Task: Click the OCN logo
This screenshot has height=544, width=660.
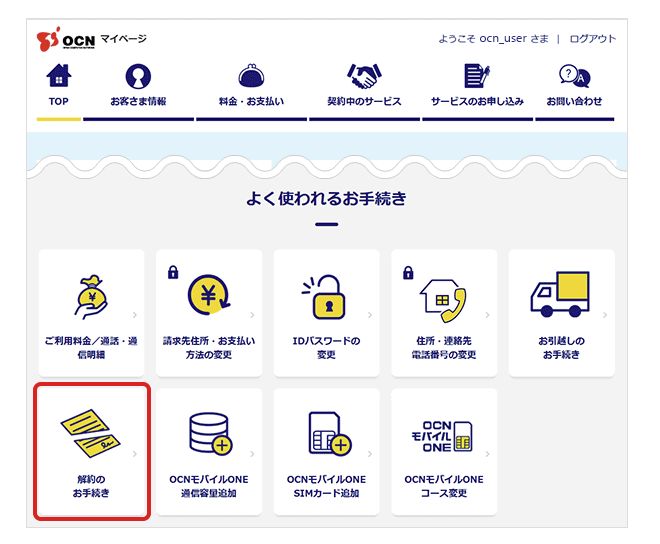Action: click(x=66, y=39)
